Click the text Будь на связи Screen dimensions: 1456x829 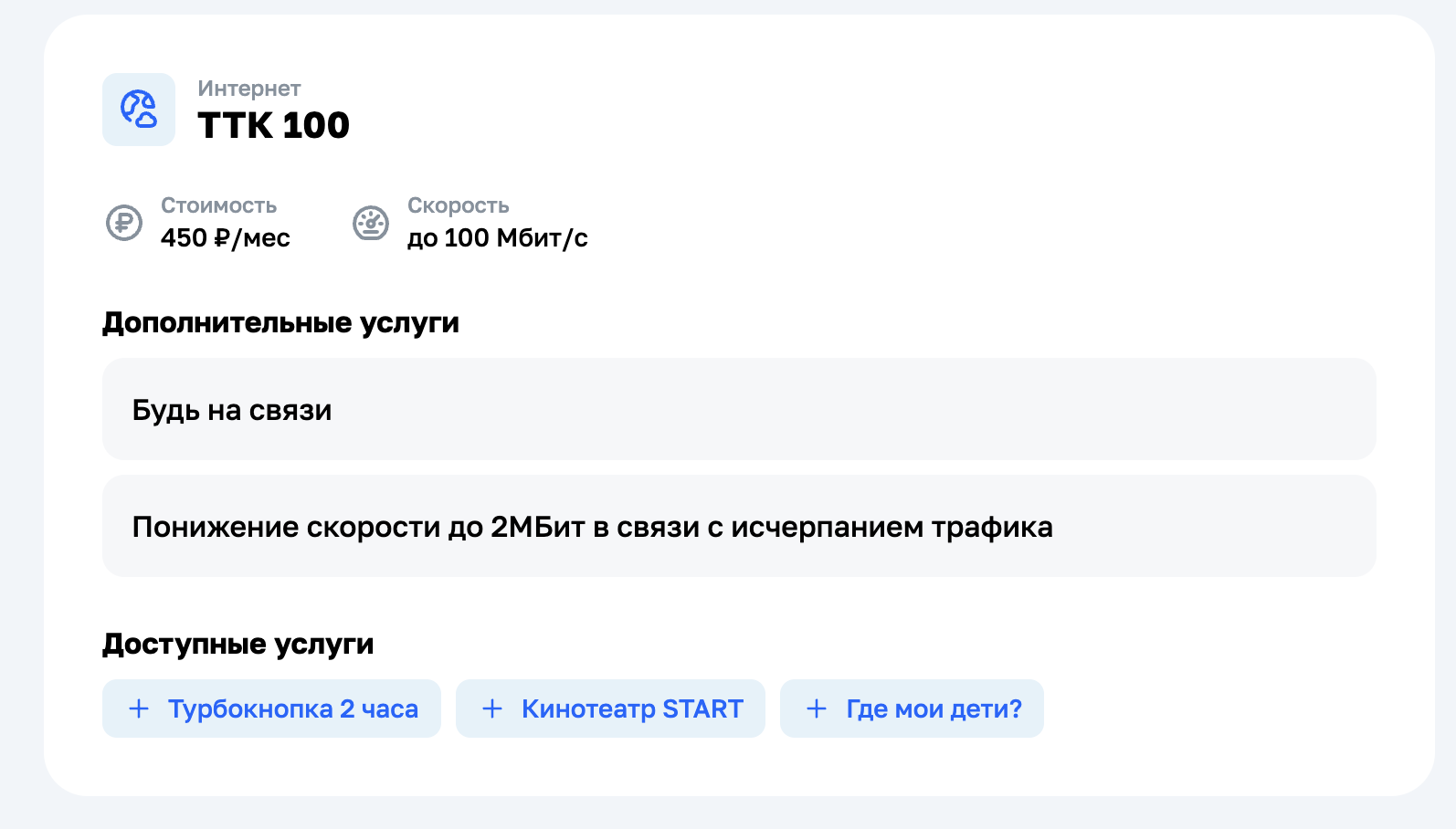point(232,410)
